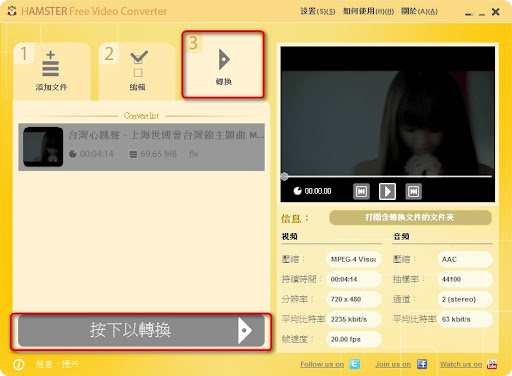
Task: Open step 3 轉換 tab
Action: 223,64
